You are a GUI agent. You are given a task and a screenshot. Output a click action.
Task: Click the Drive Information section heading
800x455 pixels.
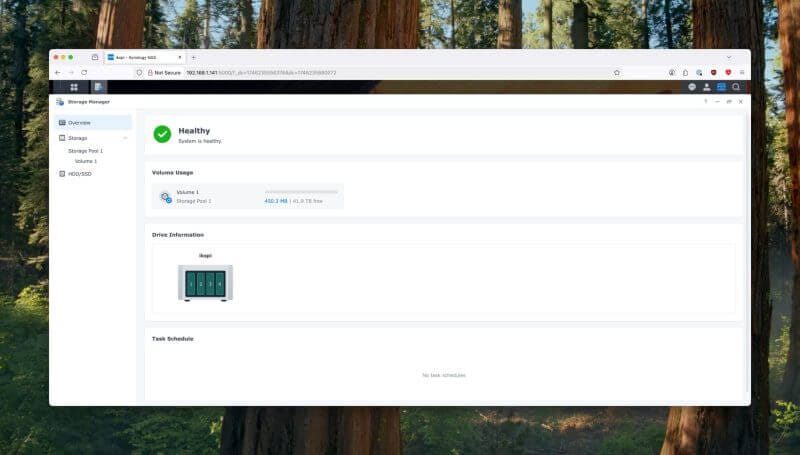pos(178,235)
